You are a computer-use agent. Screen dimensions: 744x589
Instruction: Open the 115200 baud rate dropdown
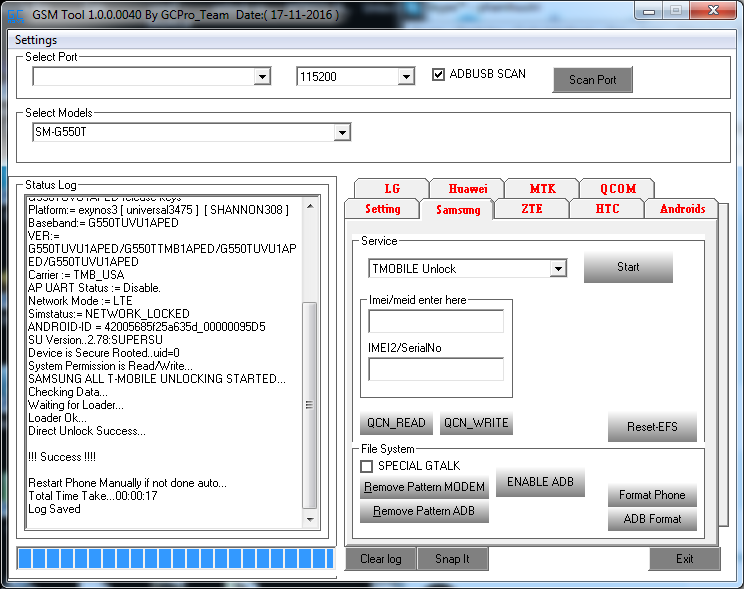pyautogui.click(x=406, y=77)
